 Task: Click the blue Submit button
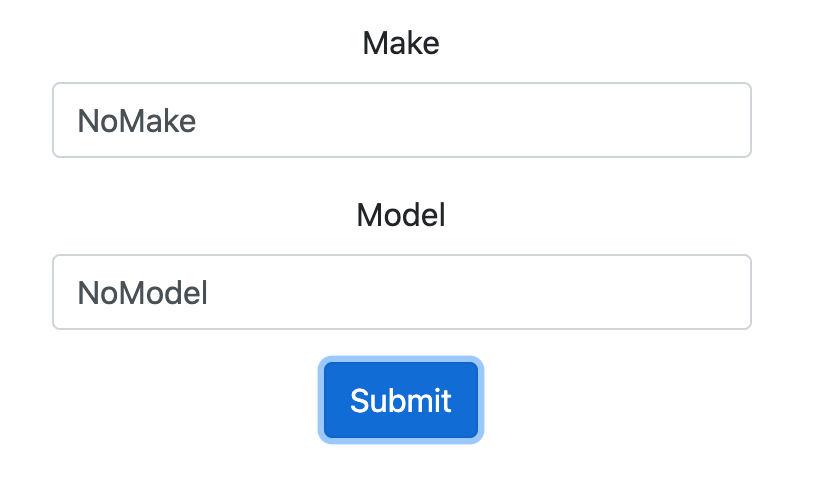(401, 400)
